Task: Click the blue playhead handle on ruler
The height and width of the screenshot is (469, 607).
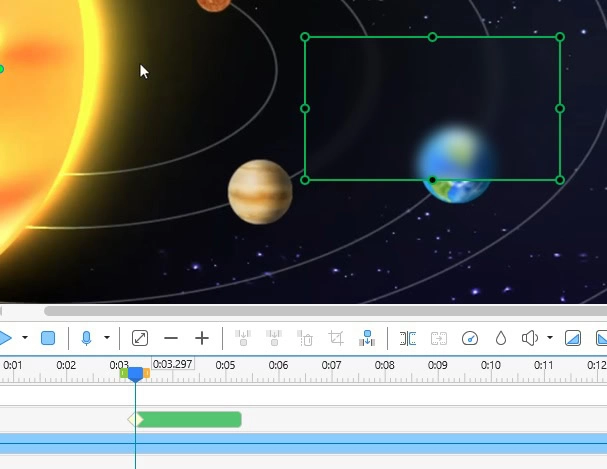Action: pyautogui.click(x=135, y=375)
